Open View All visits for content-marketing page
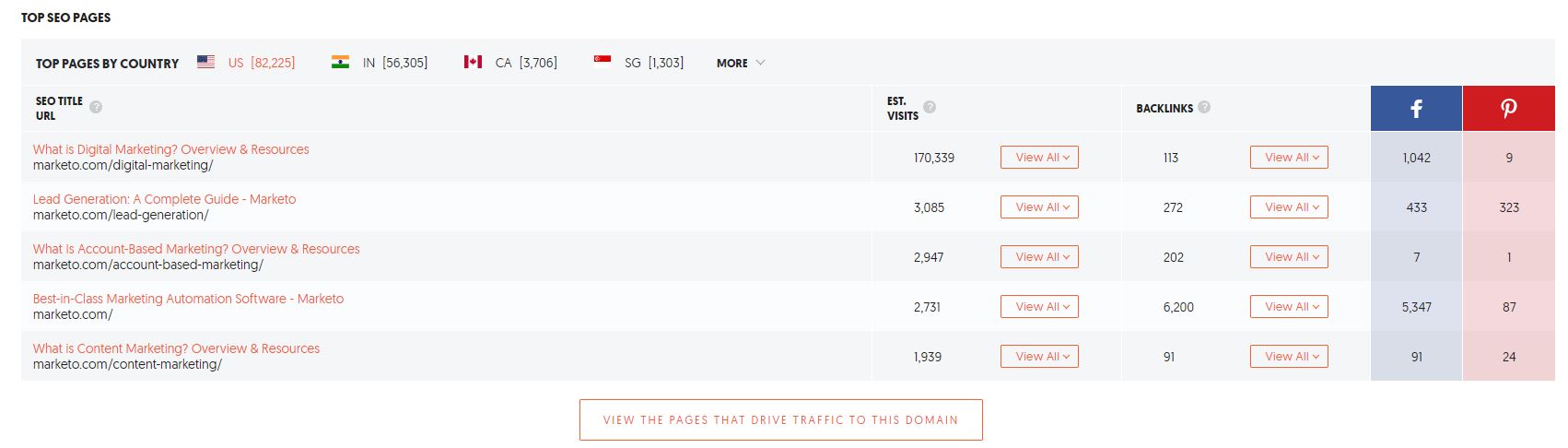The image size is (1568, 448). click(x=1039, y=357)
